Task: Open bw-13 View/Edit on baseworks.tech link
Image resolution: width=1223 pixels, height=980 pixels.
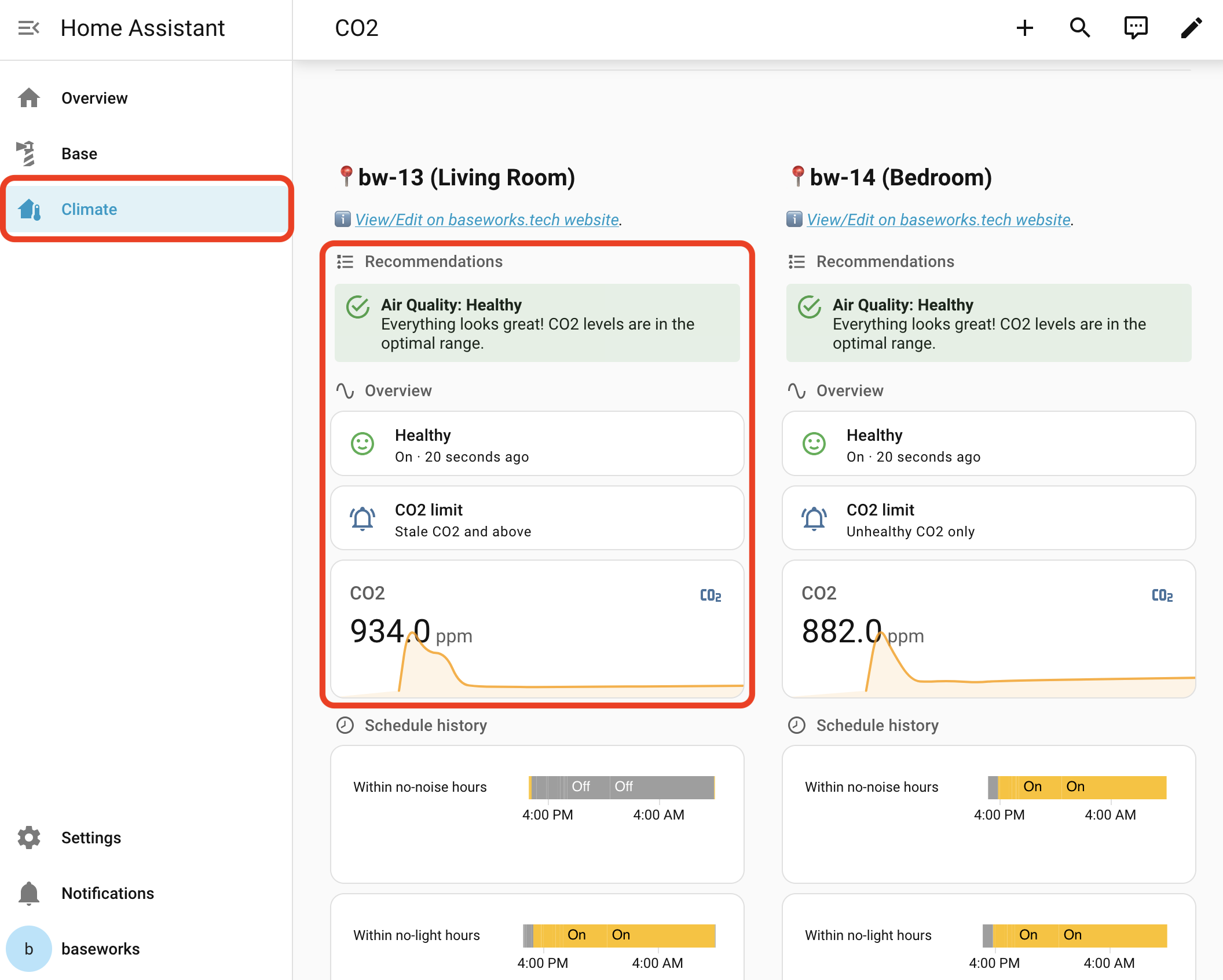Action: tap(487, 220)
